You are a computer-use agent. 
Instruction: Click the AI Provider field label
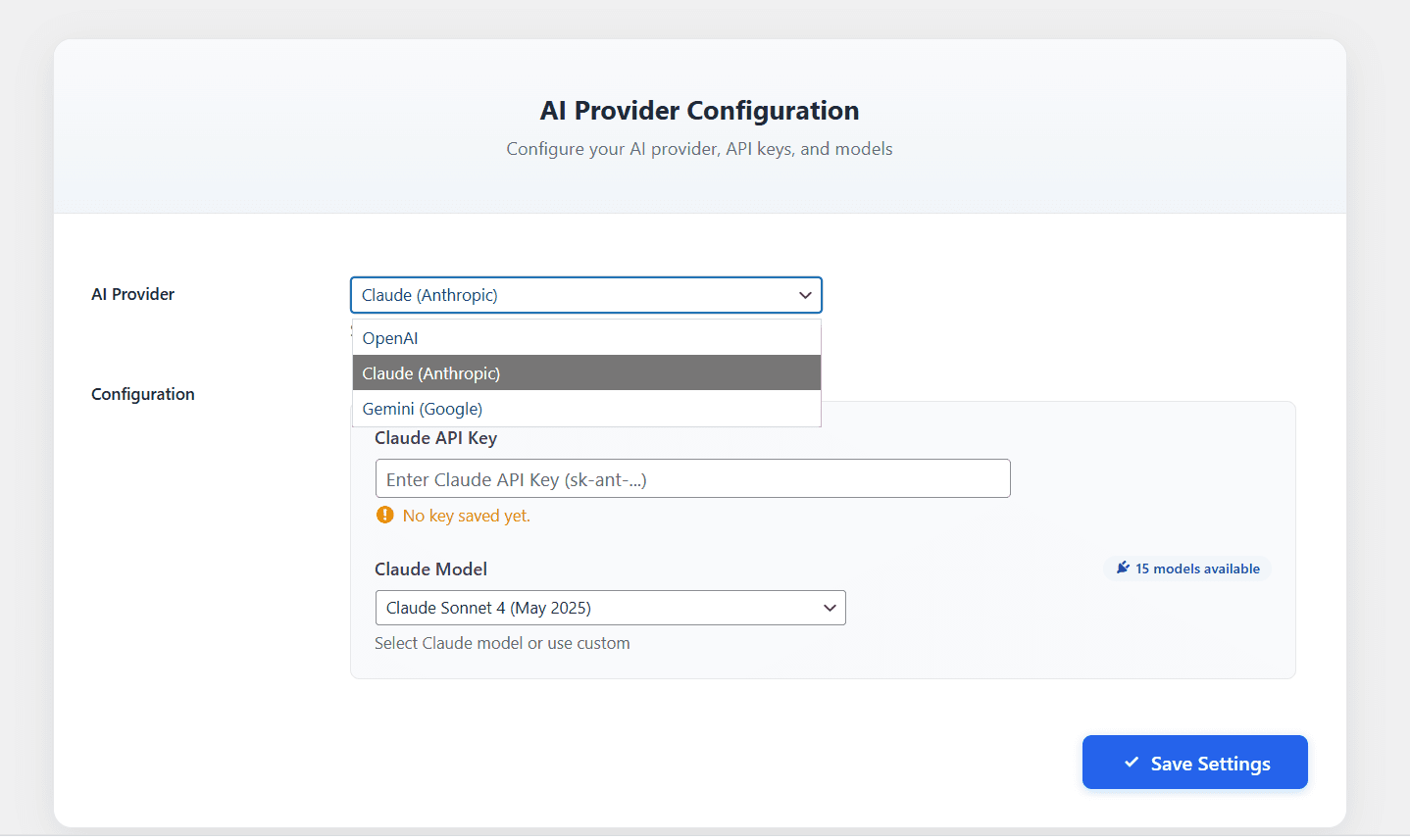click(132, 294)
